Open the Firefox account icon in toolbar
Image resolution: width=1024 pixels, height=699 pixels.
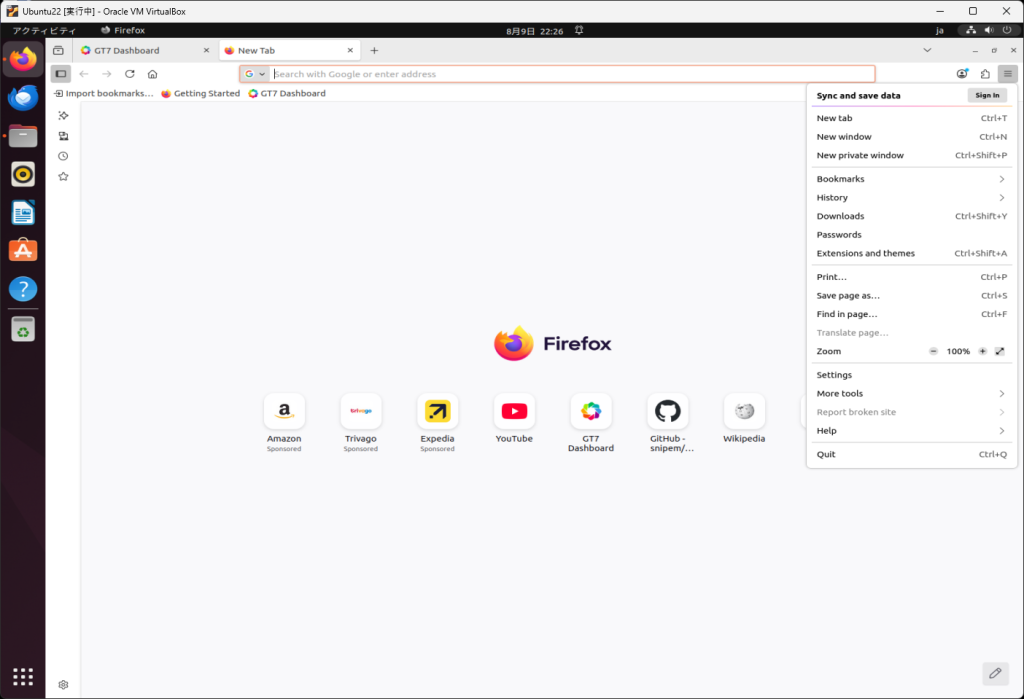click(962, 74)
